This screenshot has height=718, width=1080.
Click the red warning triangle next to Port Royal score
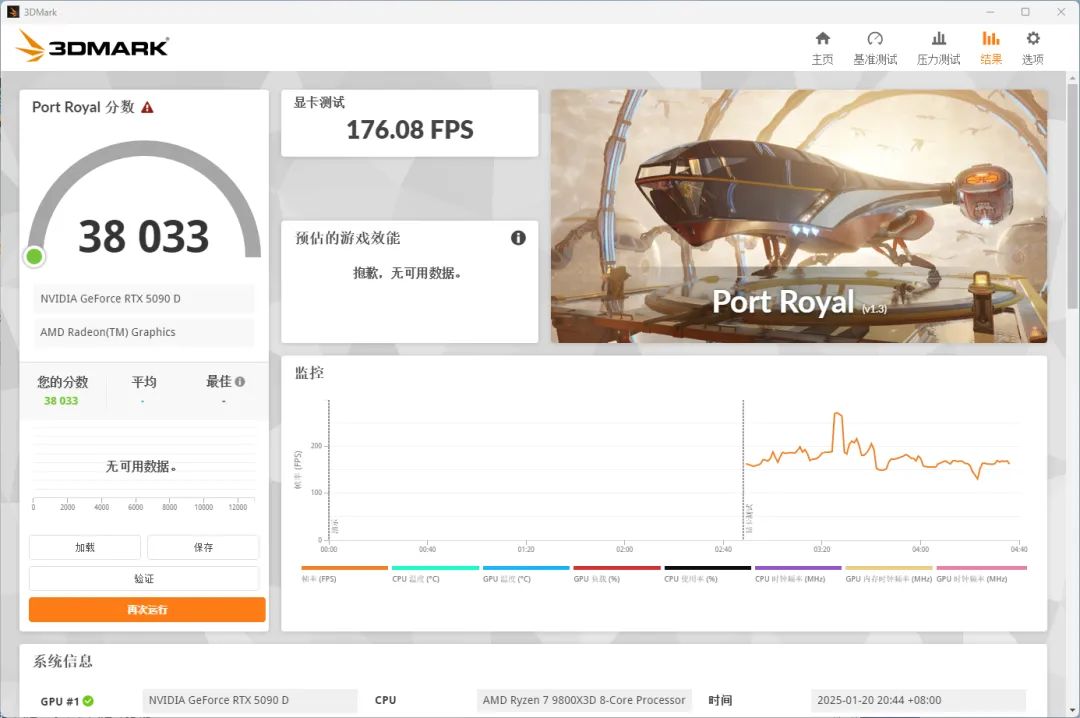(x=147, y=107)
